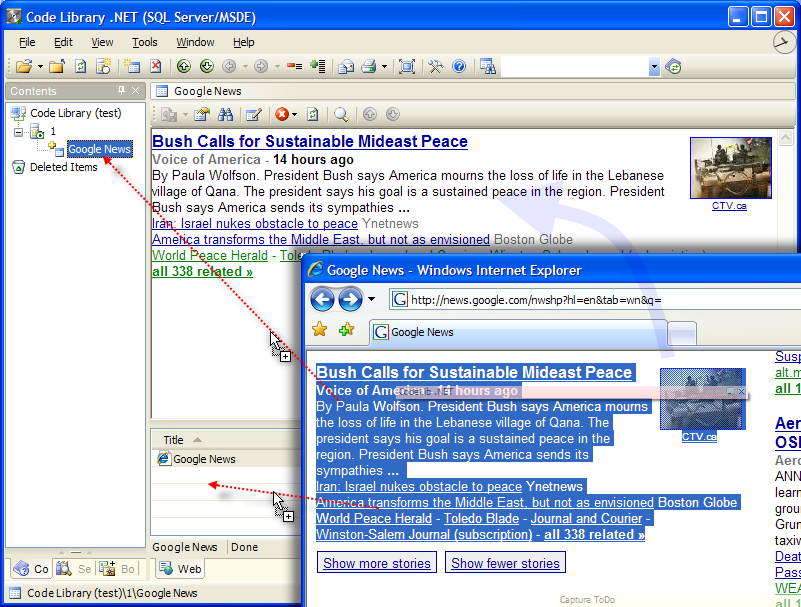Click the binoculars find icon
Image resolution: width=801 pixels, height=607 pixels.
click(x=225, y=114)
